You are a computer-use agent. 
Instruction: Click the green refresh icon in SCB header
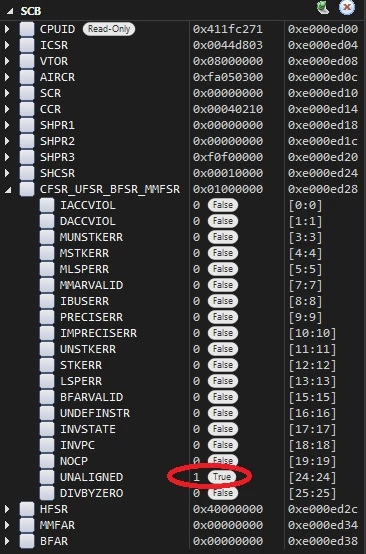point(323,7)
